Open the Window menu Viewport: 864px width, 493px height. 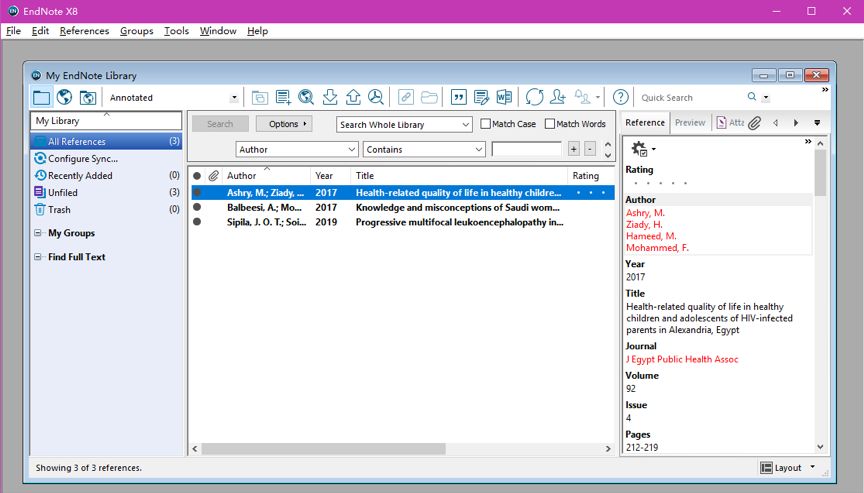coord(218,31)
